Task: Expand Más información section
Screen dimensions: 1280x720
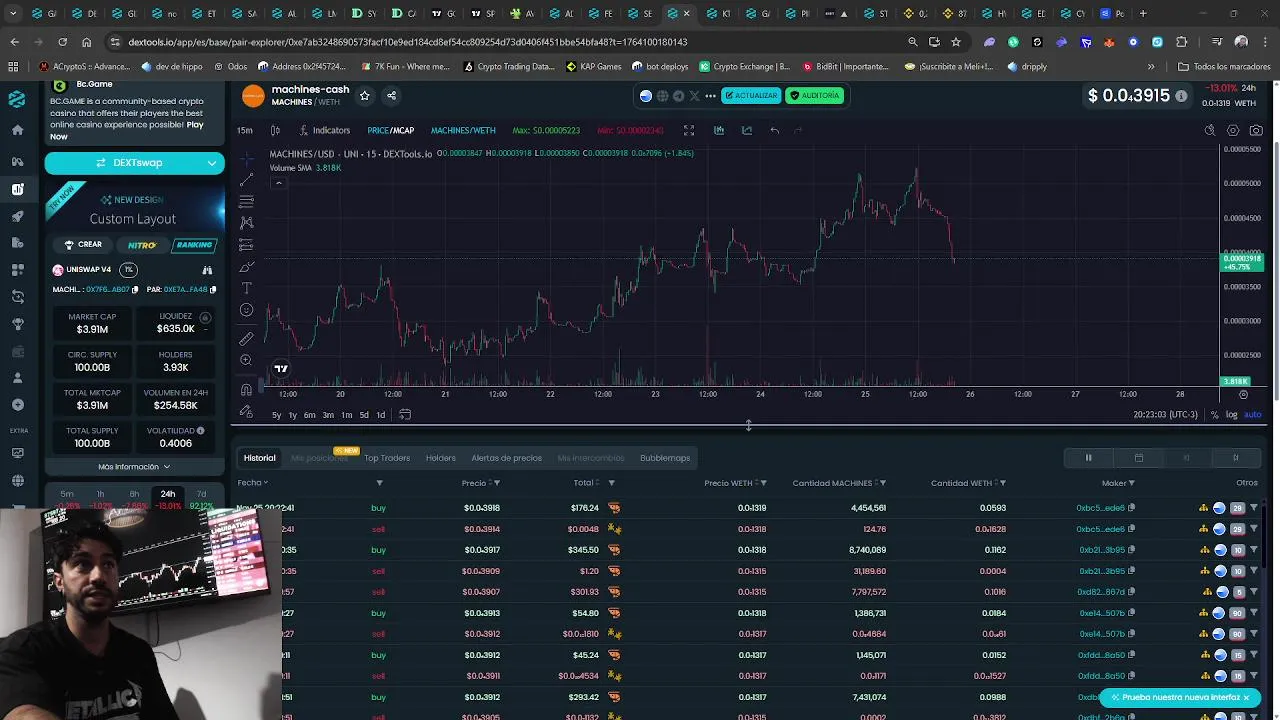Action: [x=134, y=466]
